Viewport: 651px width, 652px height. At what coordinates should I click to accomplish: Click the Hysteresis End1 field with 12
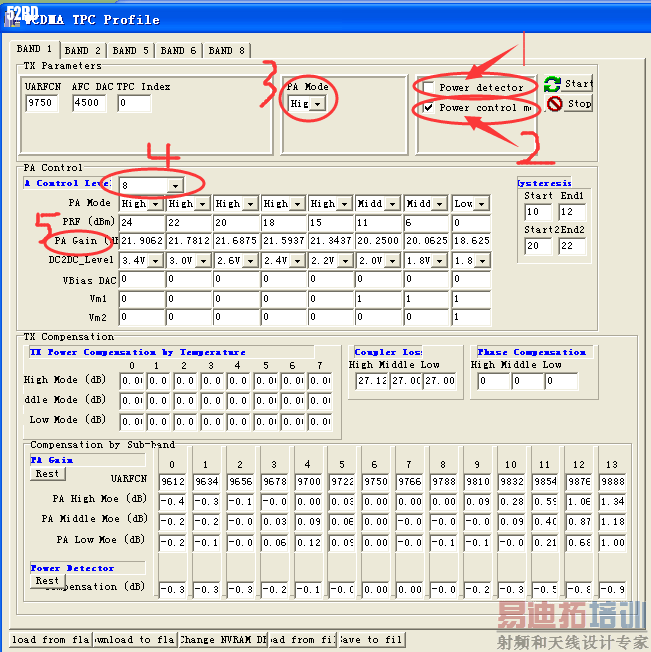(572, 212)
